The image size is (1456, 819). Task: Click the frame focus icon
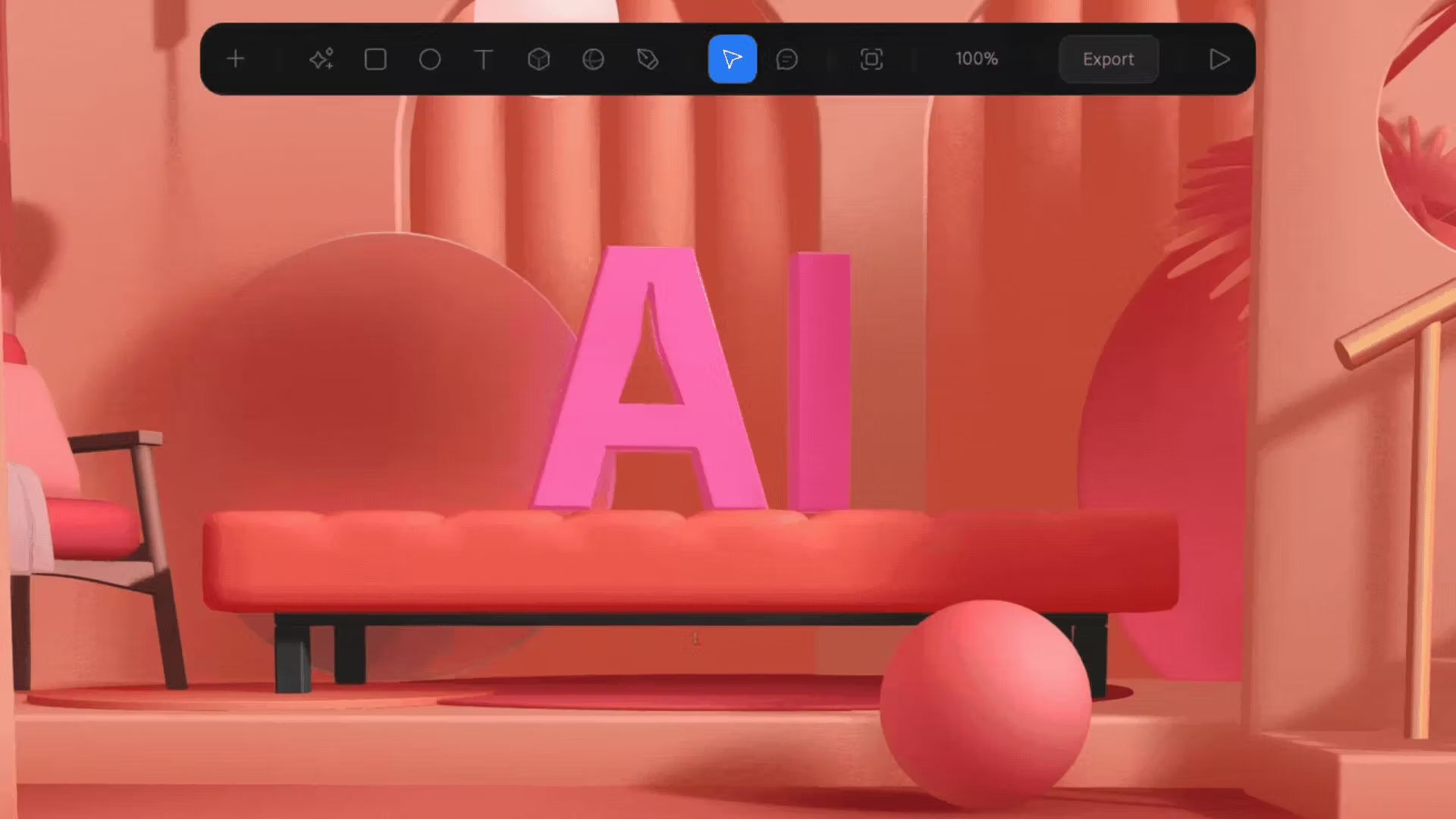(871, 59)
